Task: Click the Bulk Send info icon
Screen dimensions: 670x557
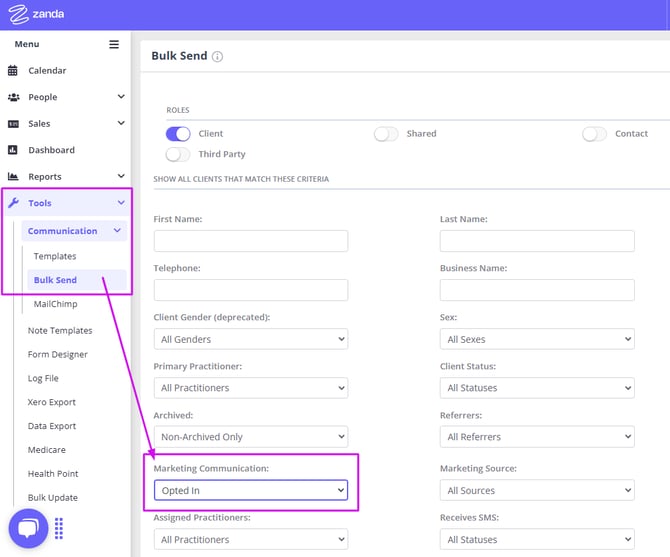Action: click(217, 57)
